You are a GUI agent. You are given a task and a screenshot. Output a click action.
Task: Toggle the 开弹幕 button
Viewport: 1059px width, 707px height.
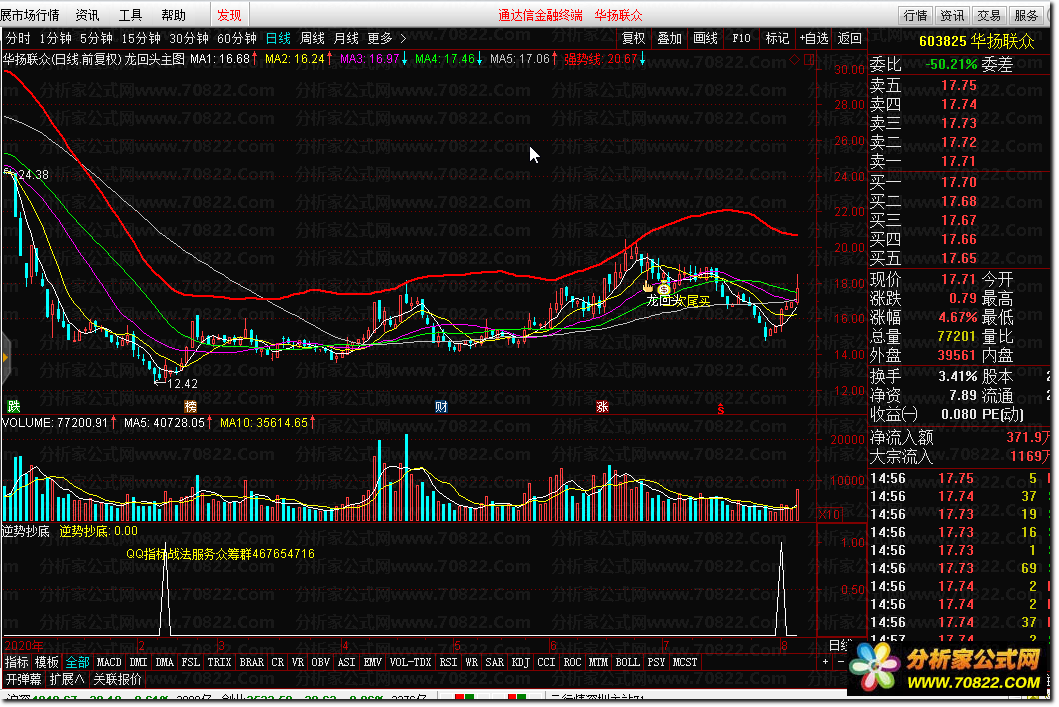(x=24, y=679)
